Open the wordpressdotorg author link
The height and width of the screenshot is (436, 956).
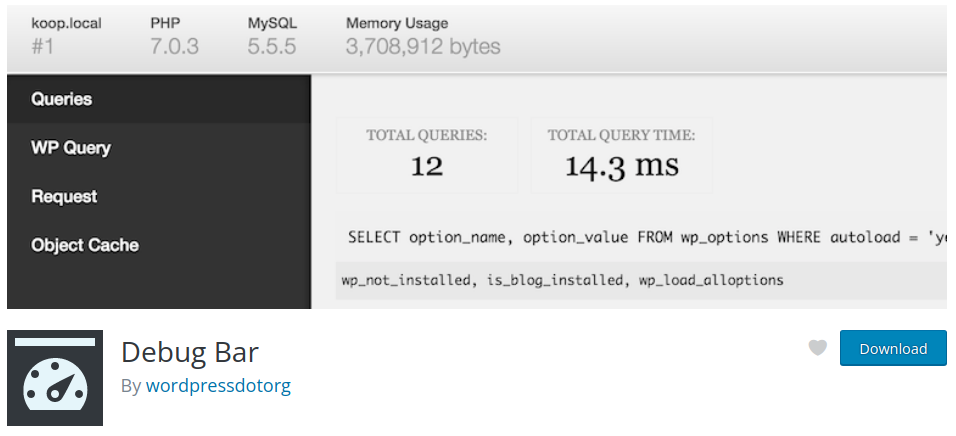click(218, 385)
